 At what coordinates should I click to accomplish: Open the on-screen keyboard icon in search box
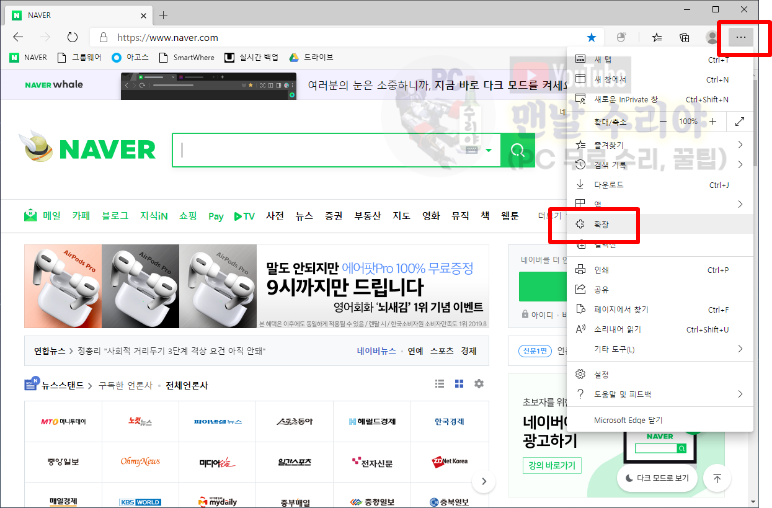point(472,150)
